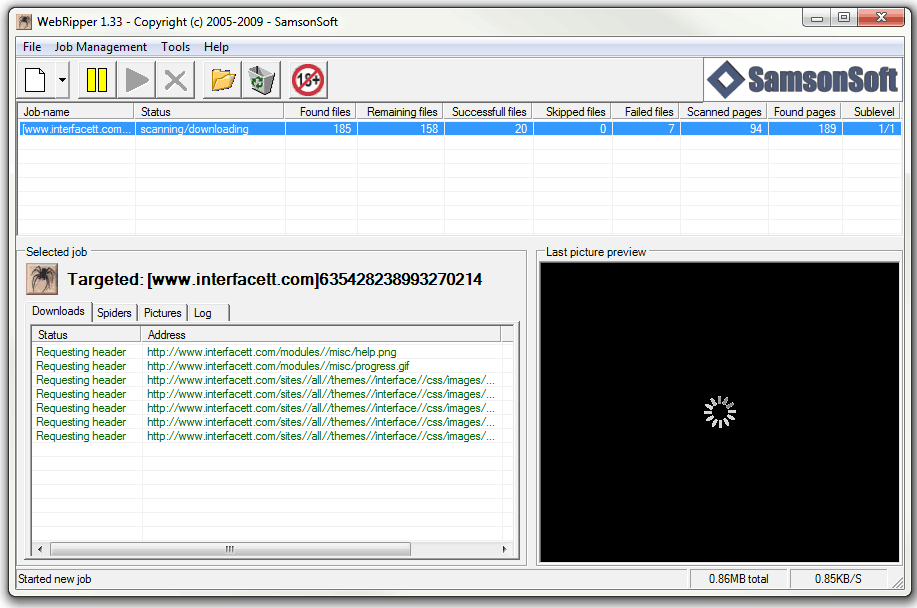Click the Targeted: [www.interfacett.com] job title
Viewport: 917px width, 608px height.
(274, 279)
